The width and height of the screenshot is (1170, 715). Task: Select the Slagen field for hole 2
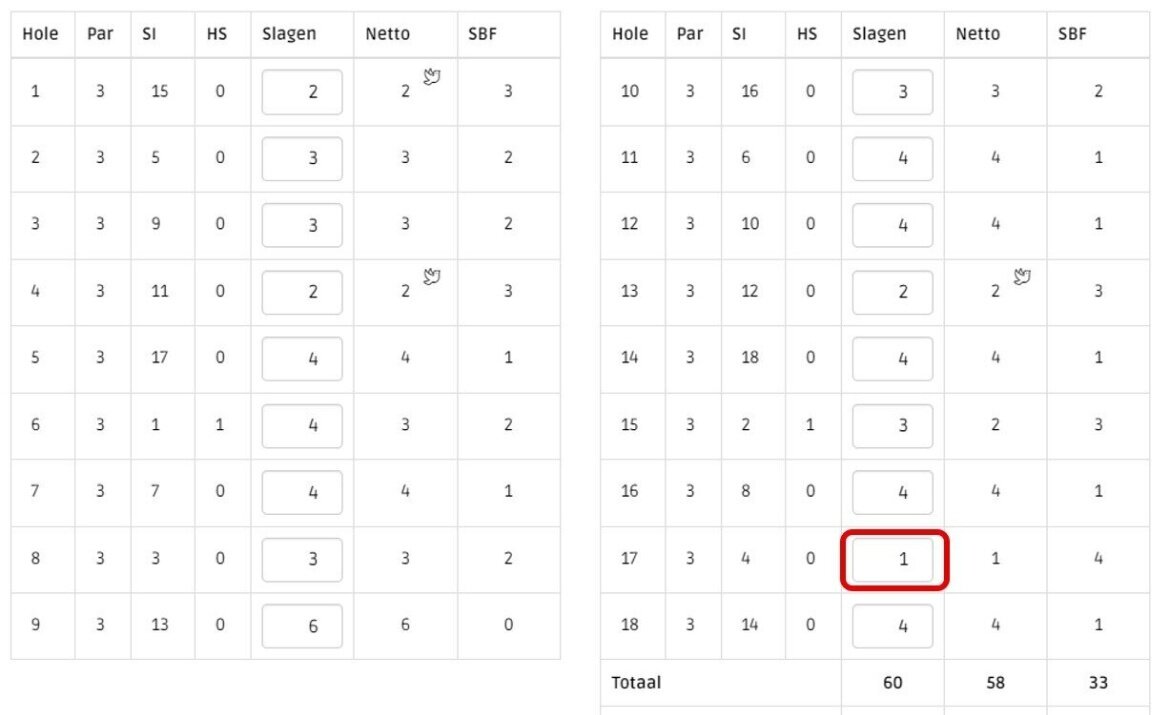(302, 158)
